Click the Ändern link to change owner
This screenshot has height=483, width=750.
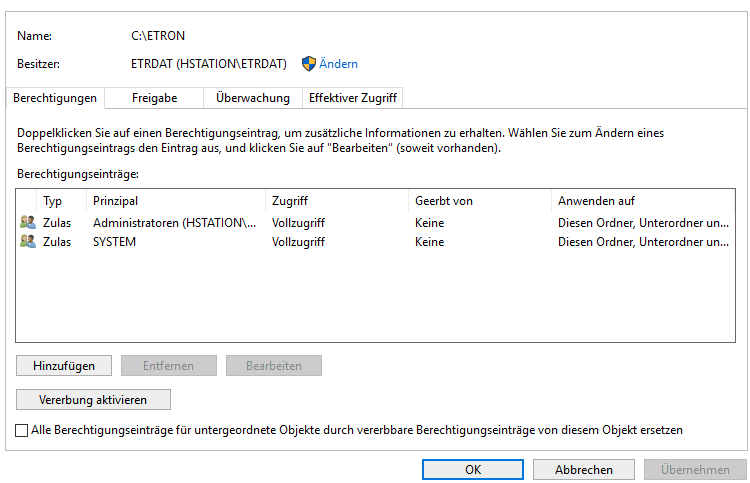coord(338,64)
